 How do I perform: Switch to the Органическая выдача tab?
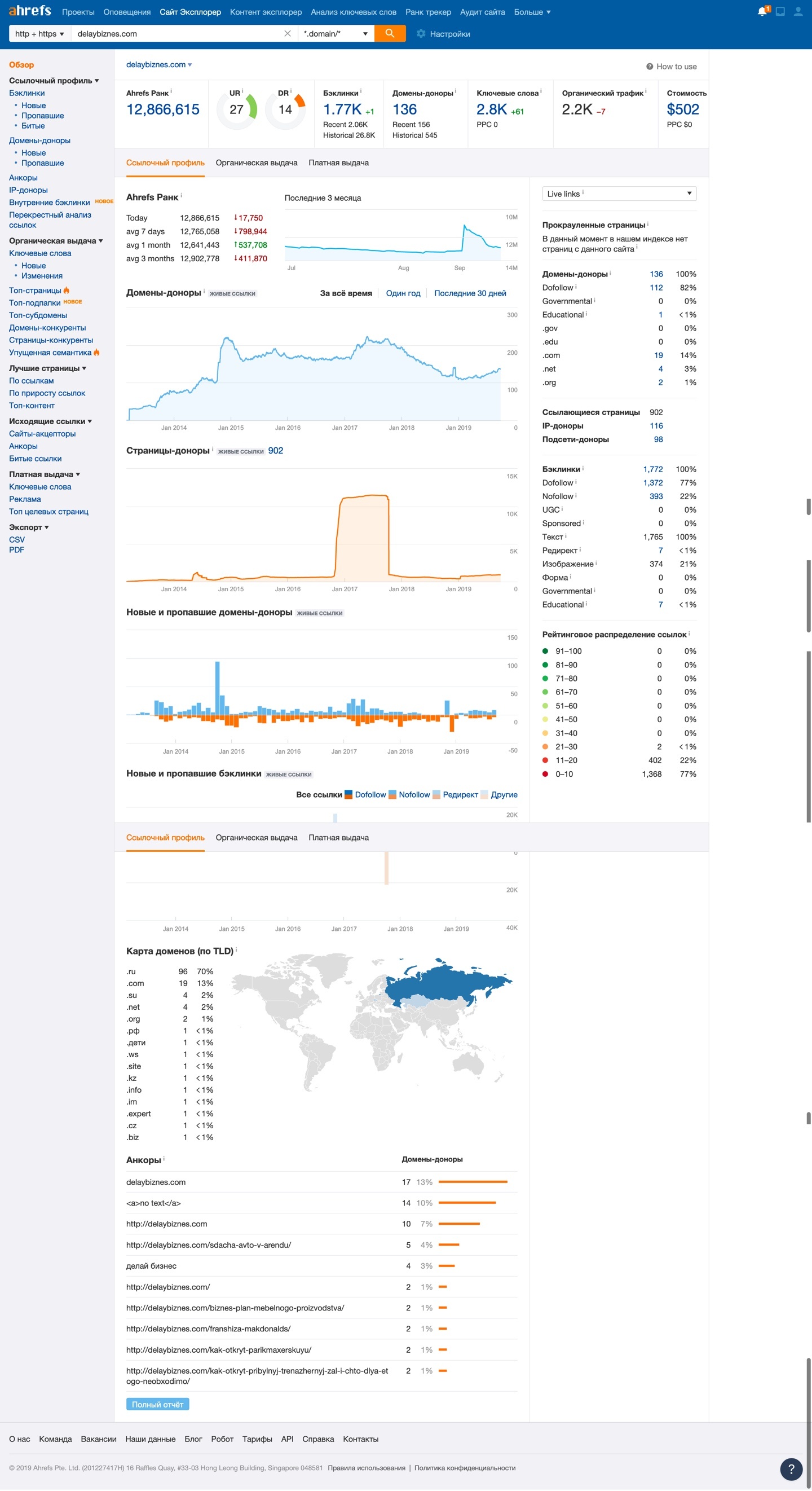click(257, 162)
